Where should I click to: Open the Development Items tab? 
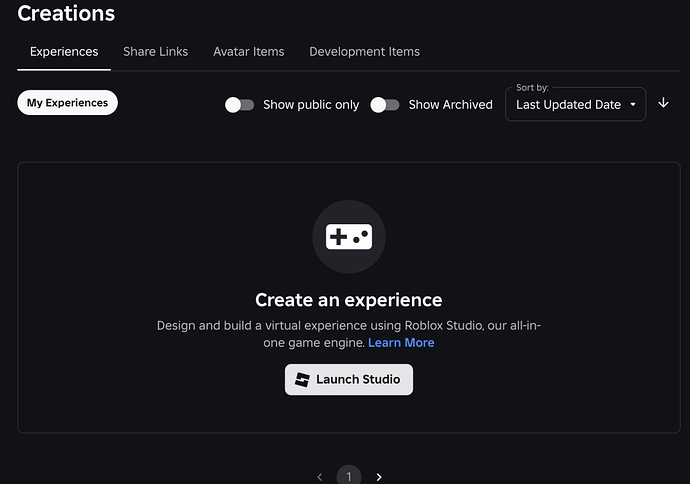pos(364,52)
